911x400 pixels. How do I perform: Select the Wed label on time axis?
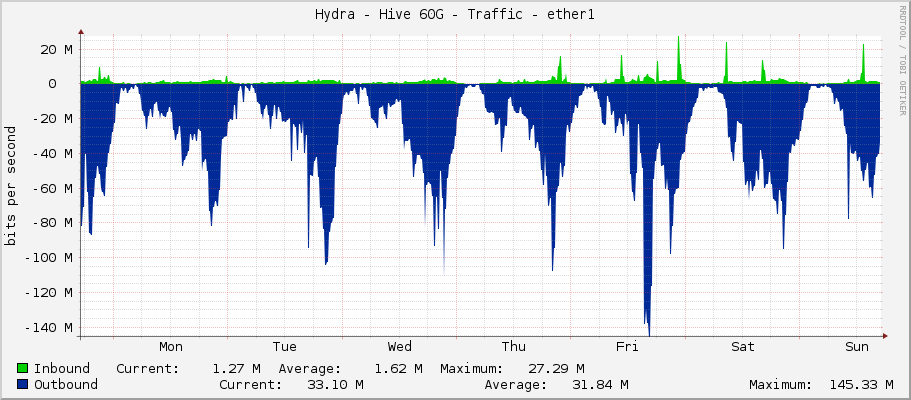pyautogui.click(x=399, y=347)
